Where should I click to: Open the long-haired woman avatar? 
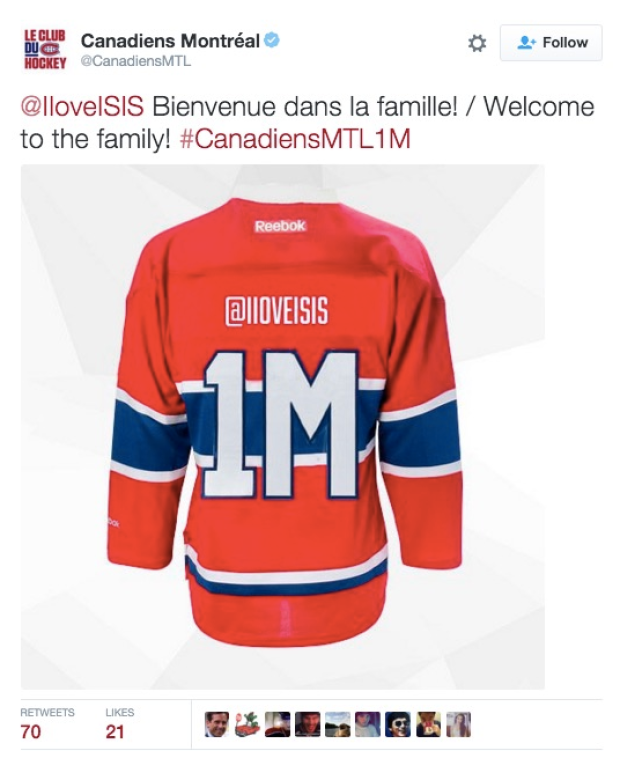pyautogui.click(x=458, y=724)
